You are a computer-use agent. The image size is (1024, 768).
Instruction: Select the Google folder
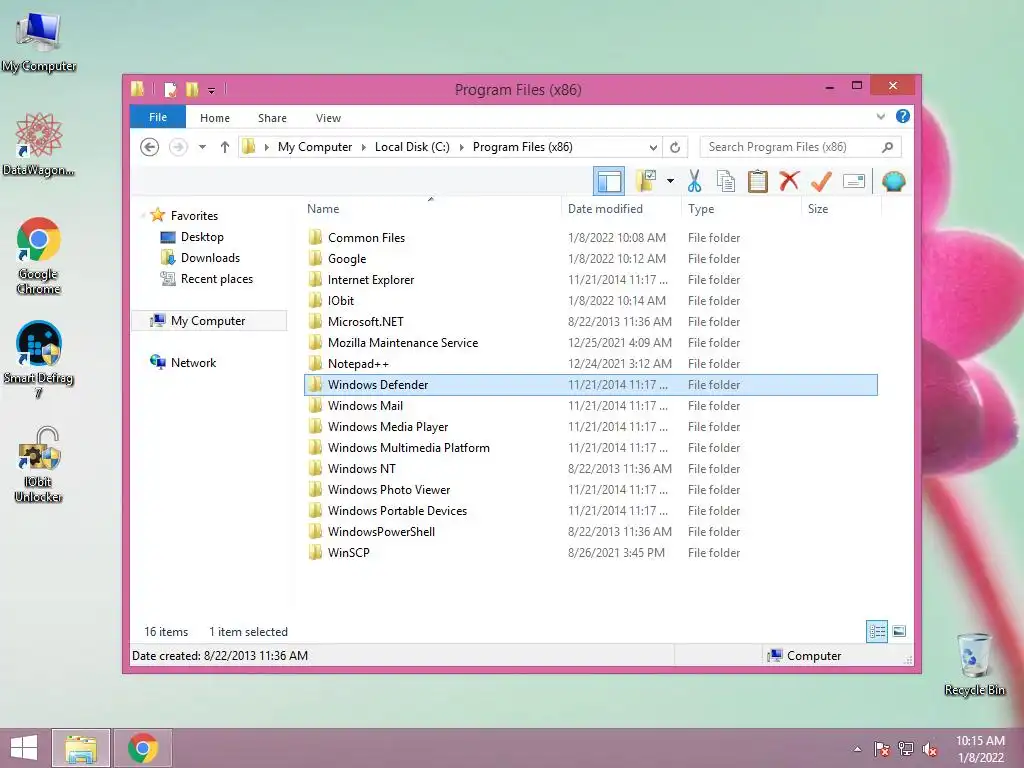pos(590,259)
